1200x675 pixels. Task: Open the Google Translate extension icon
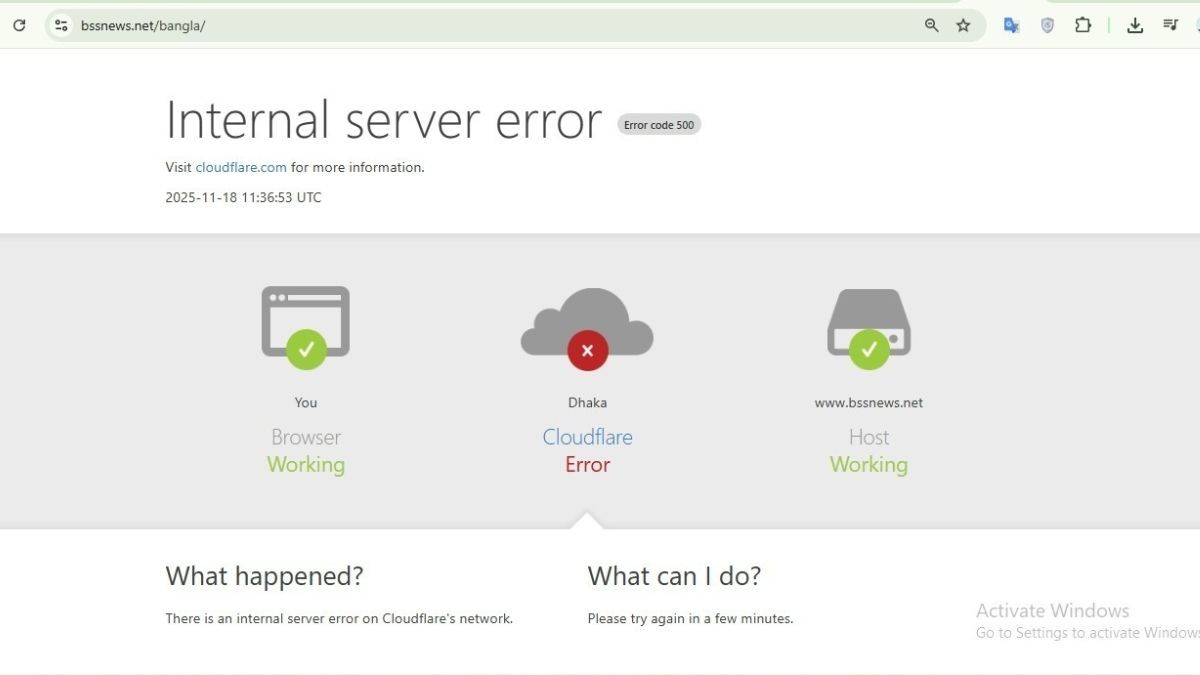tap(1011, 26)
